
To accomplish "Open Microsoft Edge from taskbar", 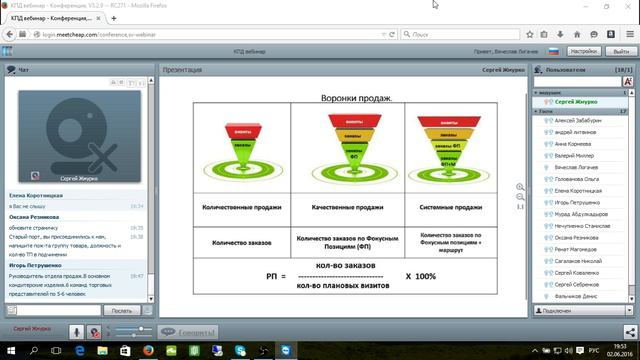I will click(x=80, y=351).
